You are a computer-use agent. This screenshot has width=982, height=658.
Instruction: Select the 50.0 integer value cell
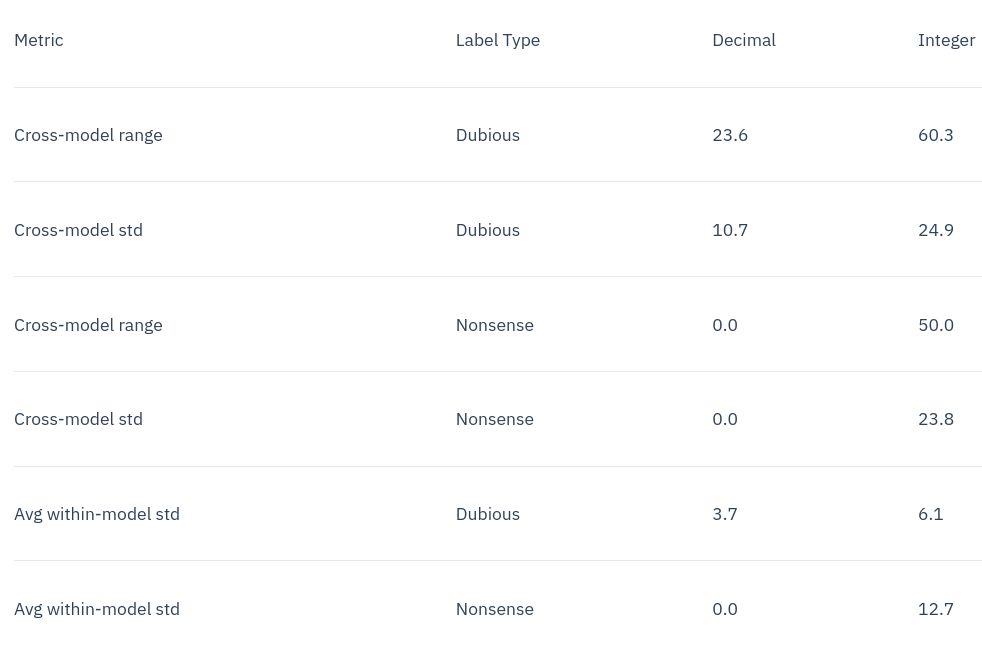[x=935, y=325]
